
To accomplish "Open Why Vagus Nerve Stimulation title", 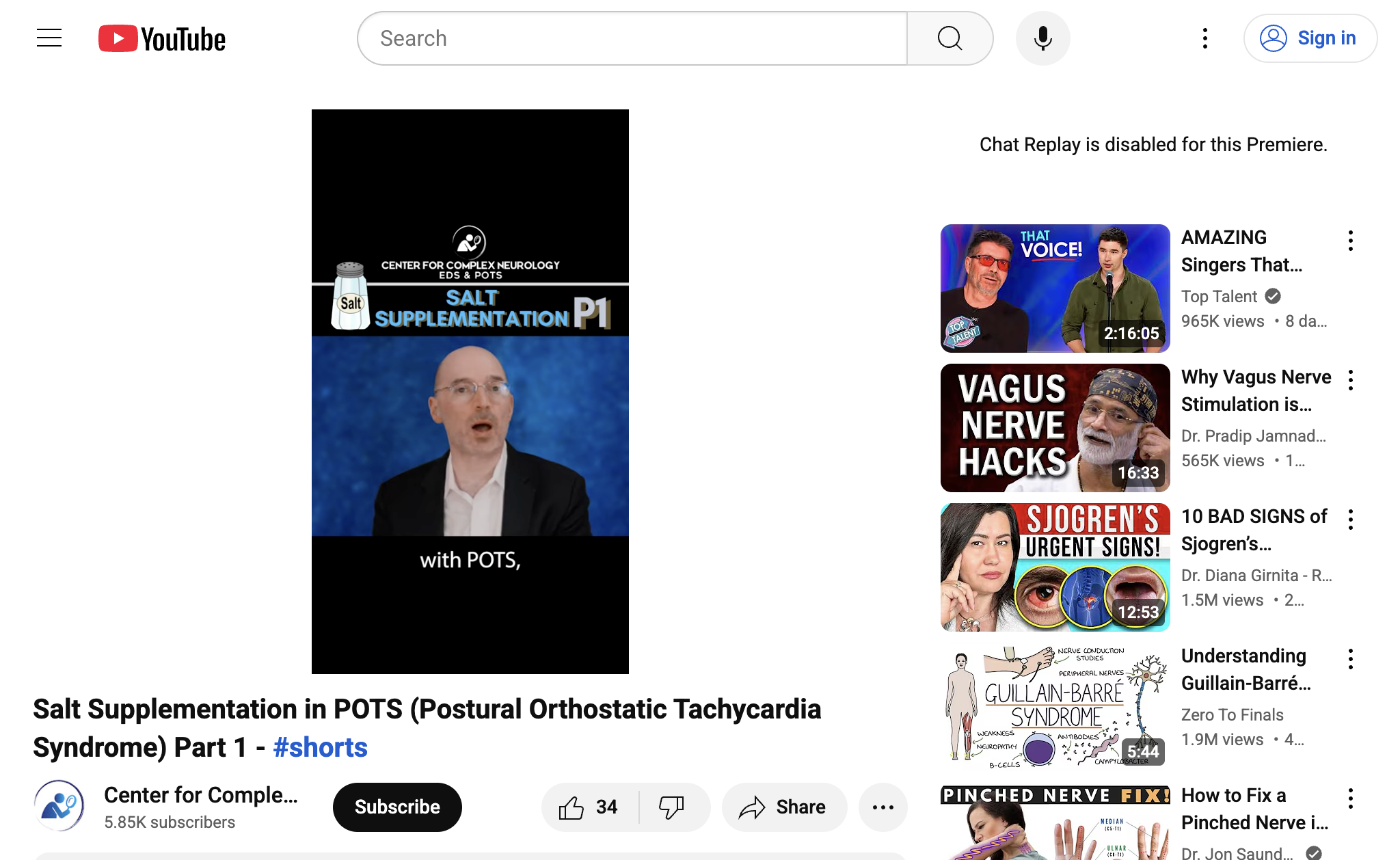I will (1256, 390).
